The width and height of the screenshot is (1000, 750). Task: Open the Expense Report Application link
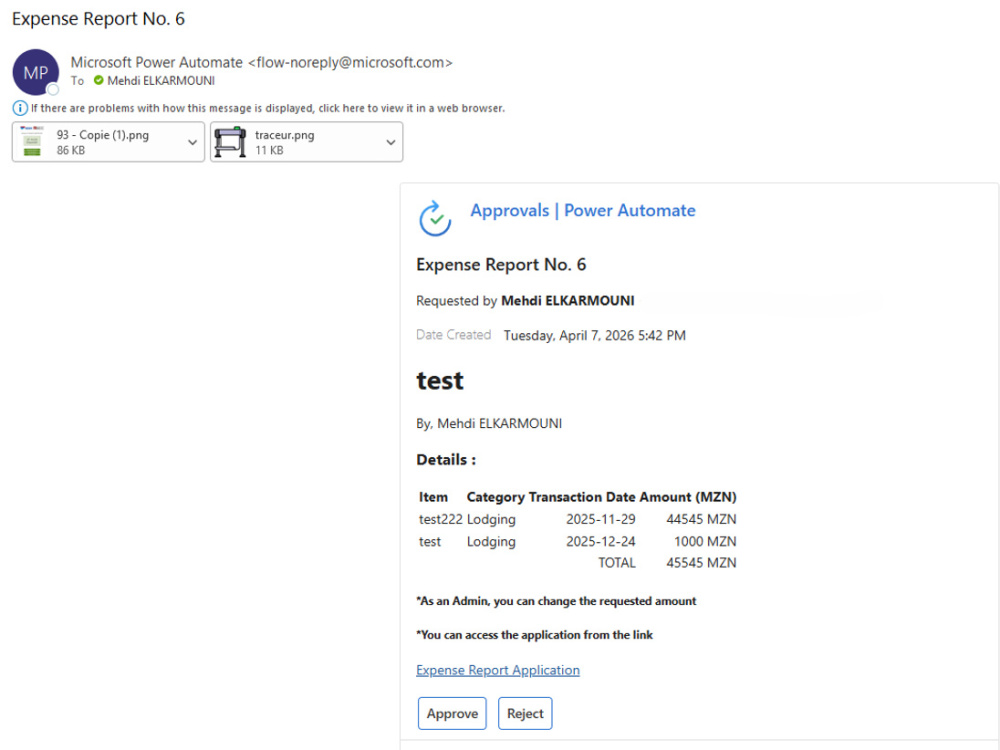(x=497, y=670)
